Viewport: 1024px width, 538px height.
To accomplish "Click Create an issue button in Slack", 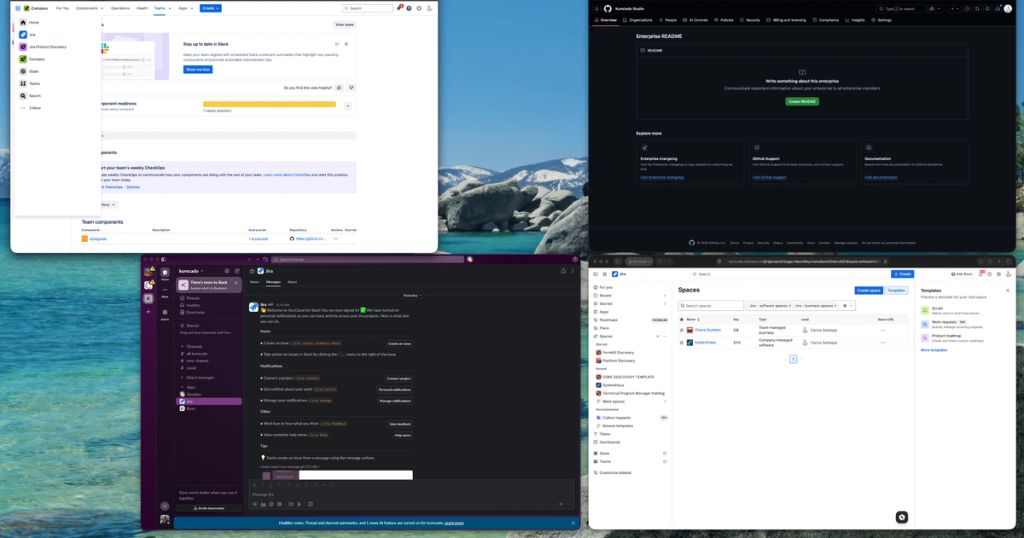I will tap(399, 343).
